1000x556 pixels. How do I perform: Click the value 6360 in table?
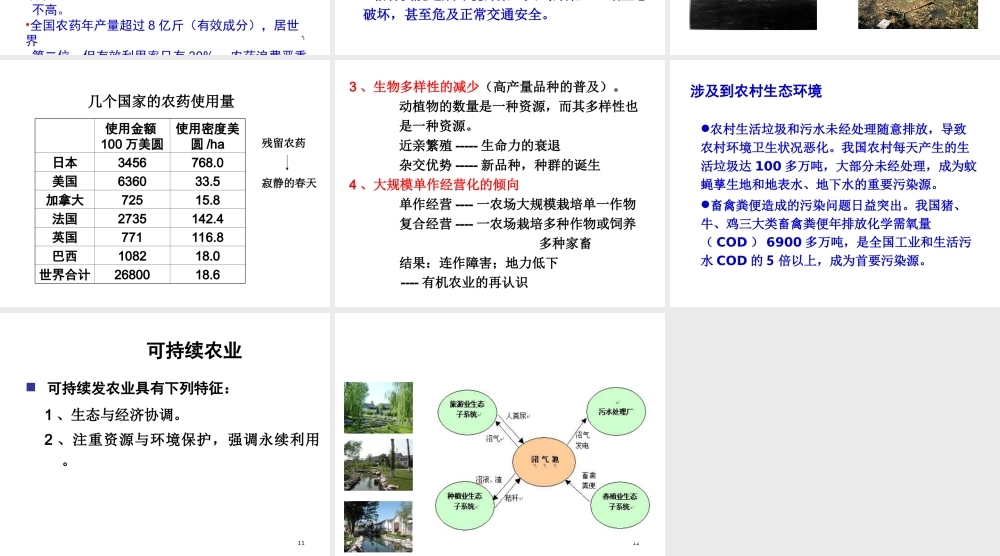click(x=132, y=181)
